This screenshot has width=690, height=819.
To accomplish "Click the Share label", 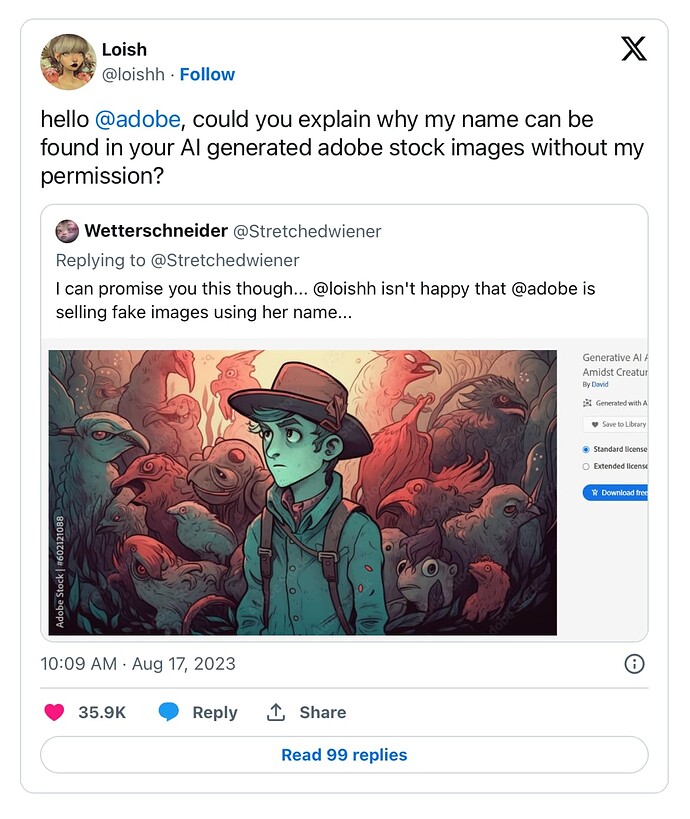I will click(323, 712).
